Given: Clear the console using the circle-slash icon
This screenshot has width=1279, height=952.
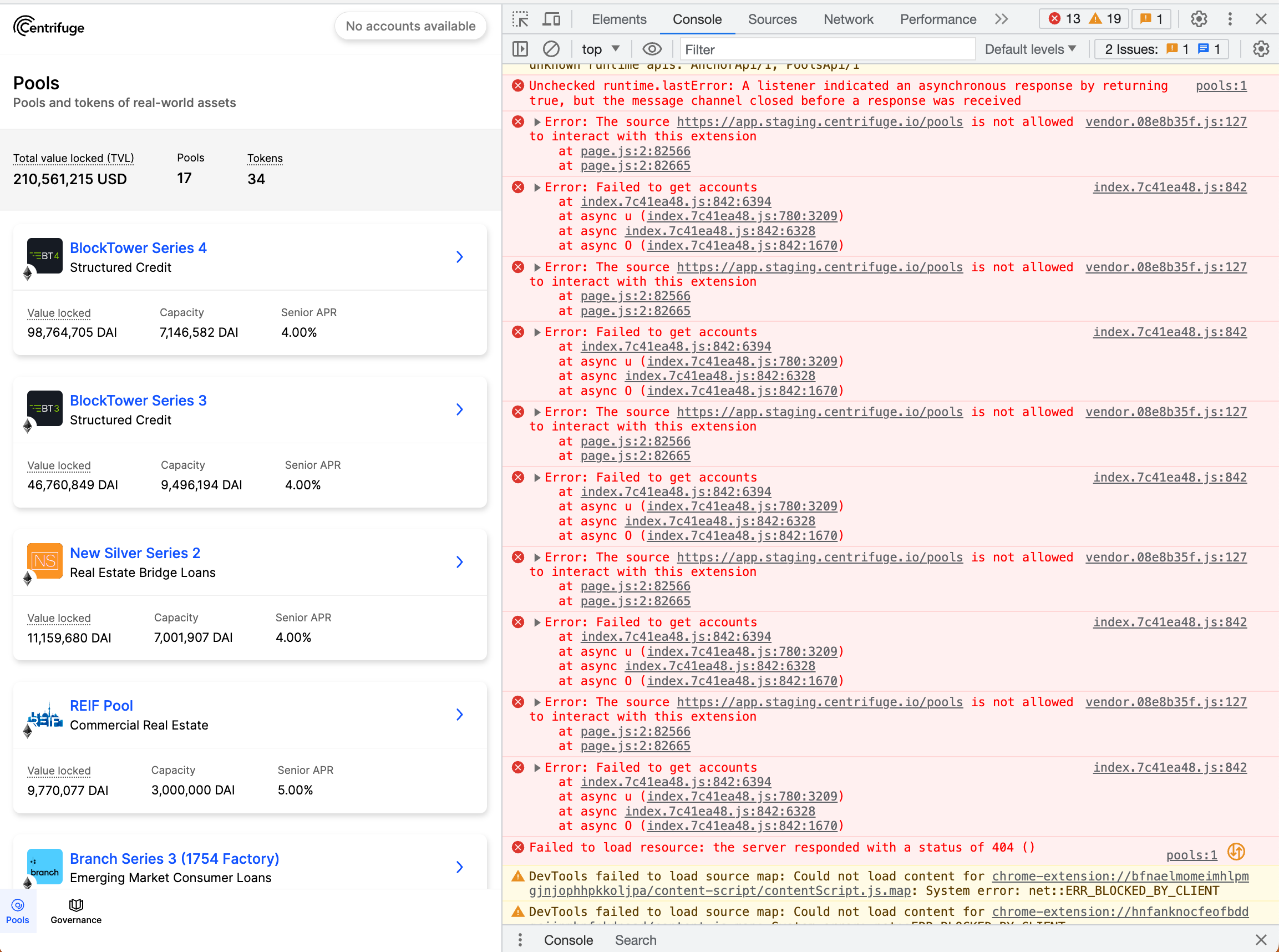Looking at the screenshot, I should coord(551,49).
